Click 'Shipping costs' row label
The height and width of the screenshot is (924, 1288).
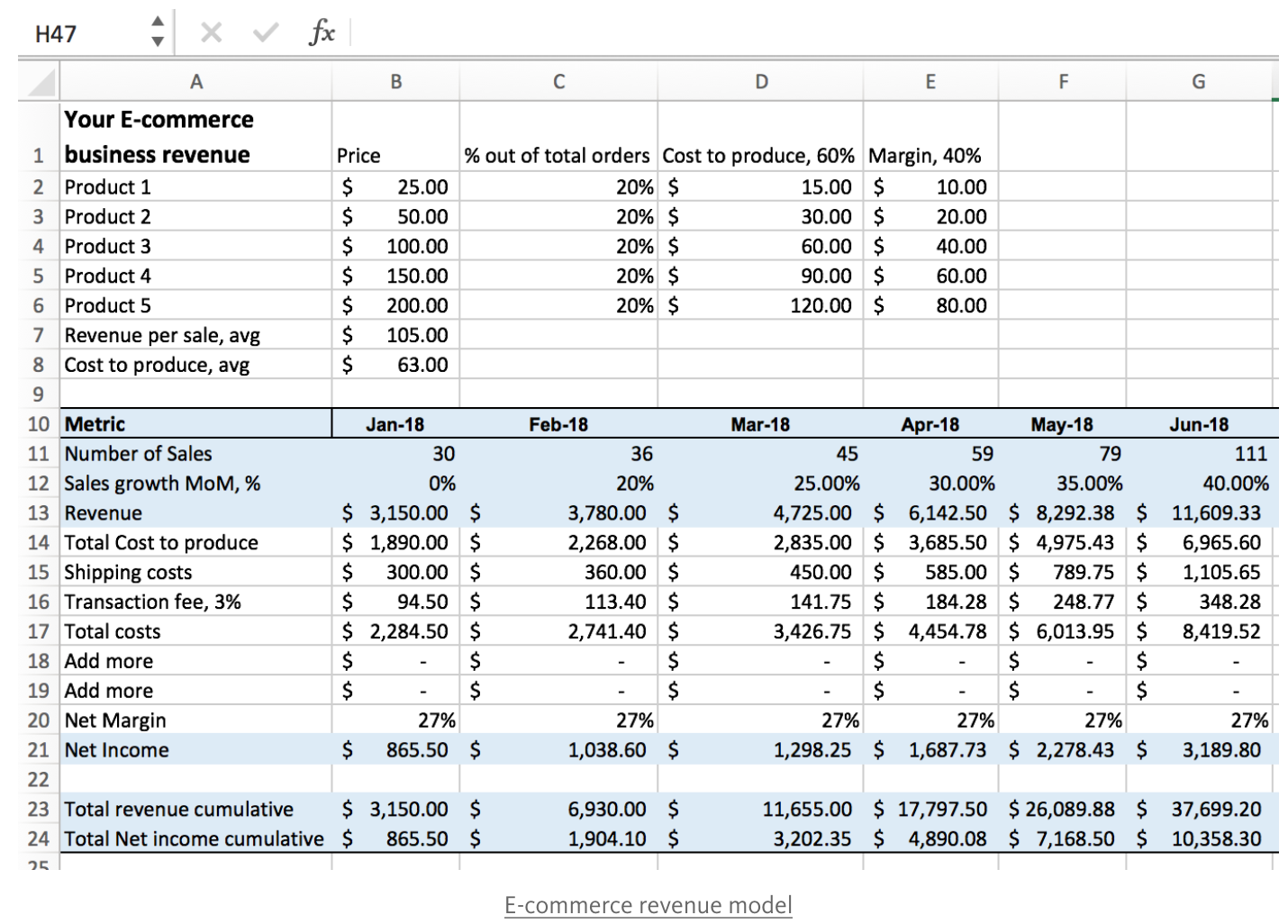(196, 573)
